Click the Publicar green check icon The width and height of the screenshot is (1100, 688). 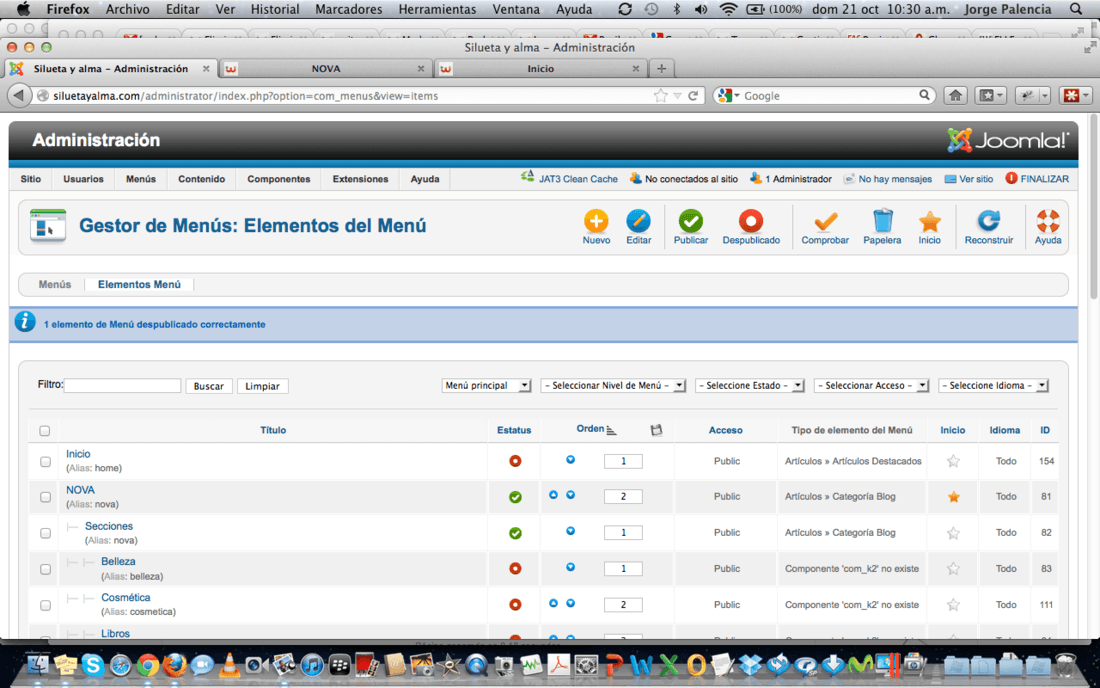click(x=690, y=222)
